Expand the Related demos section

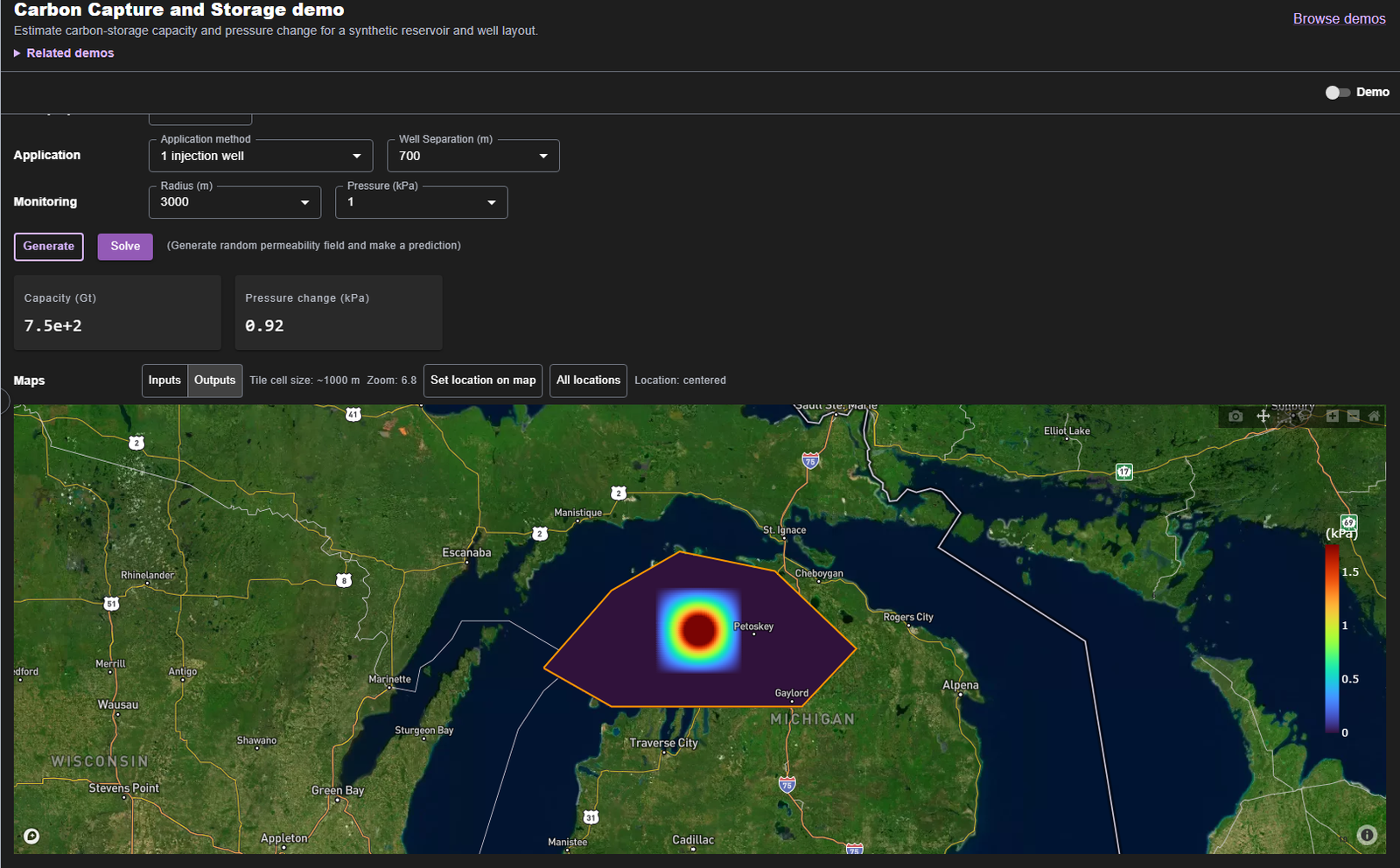64,53
